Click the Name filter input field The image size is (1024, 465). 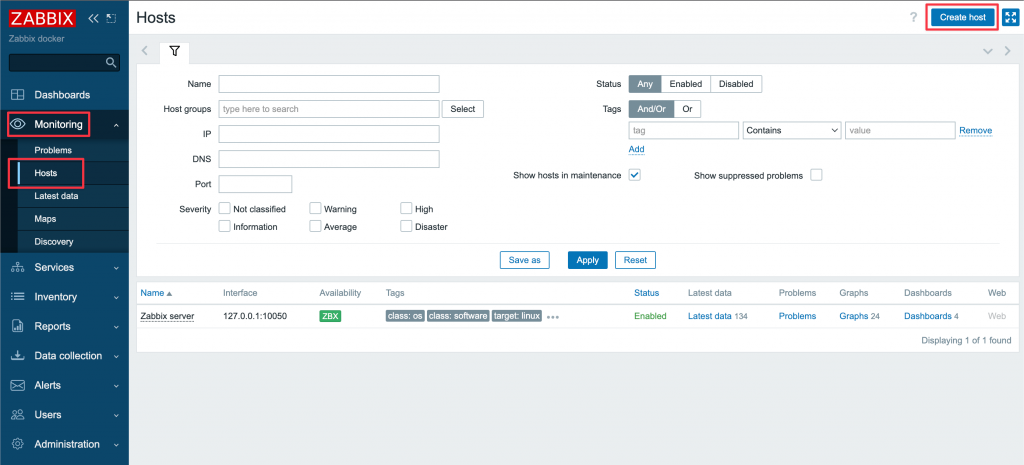coord(329,84)
